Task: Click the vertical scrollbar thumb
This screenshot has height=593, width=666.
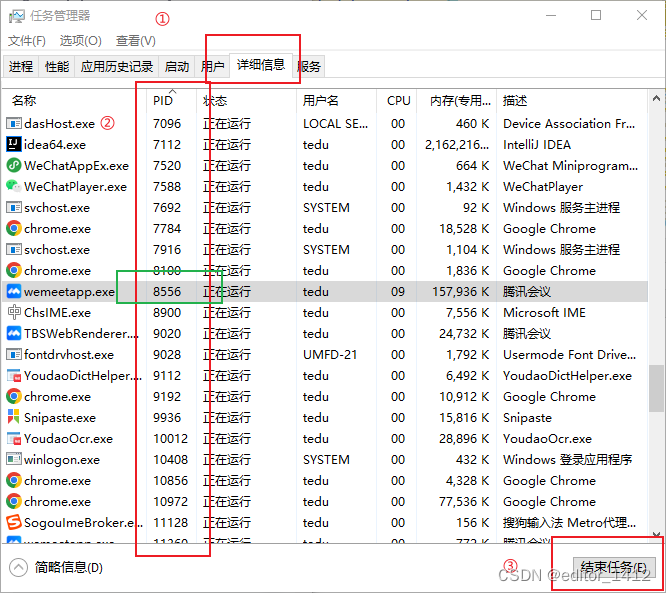Action: pos(656,388)
